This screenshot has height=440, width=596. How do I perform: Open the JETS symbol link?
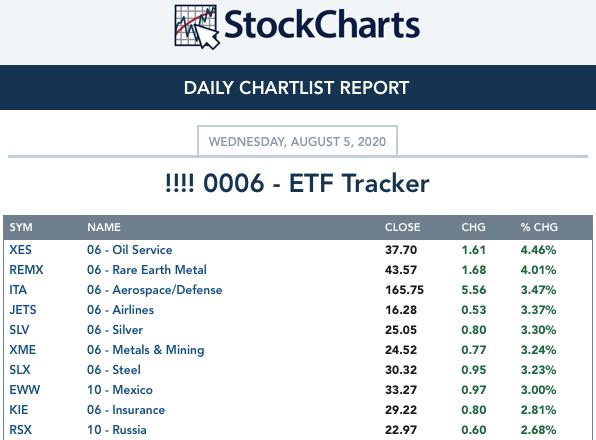point(23,310)
